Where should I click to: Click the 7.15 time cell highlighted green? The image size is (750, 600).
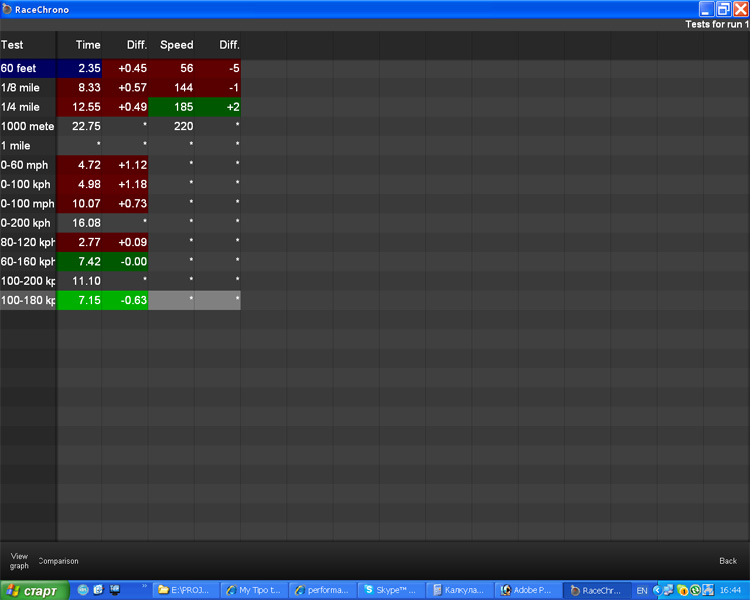[80, 300]
